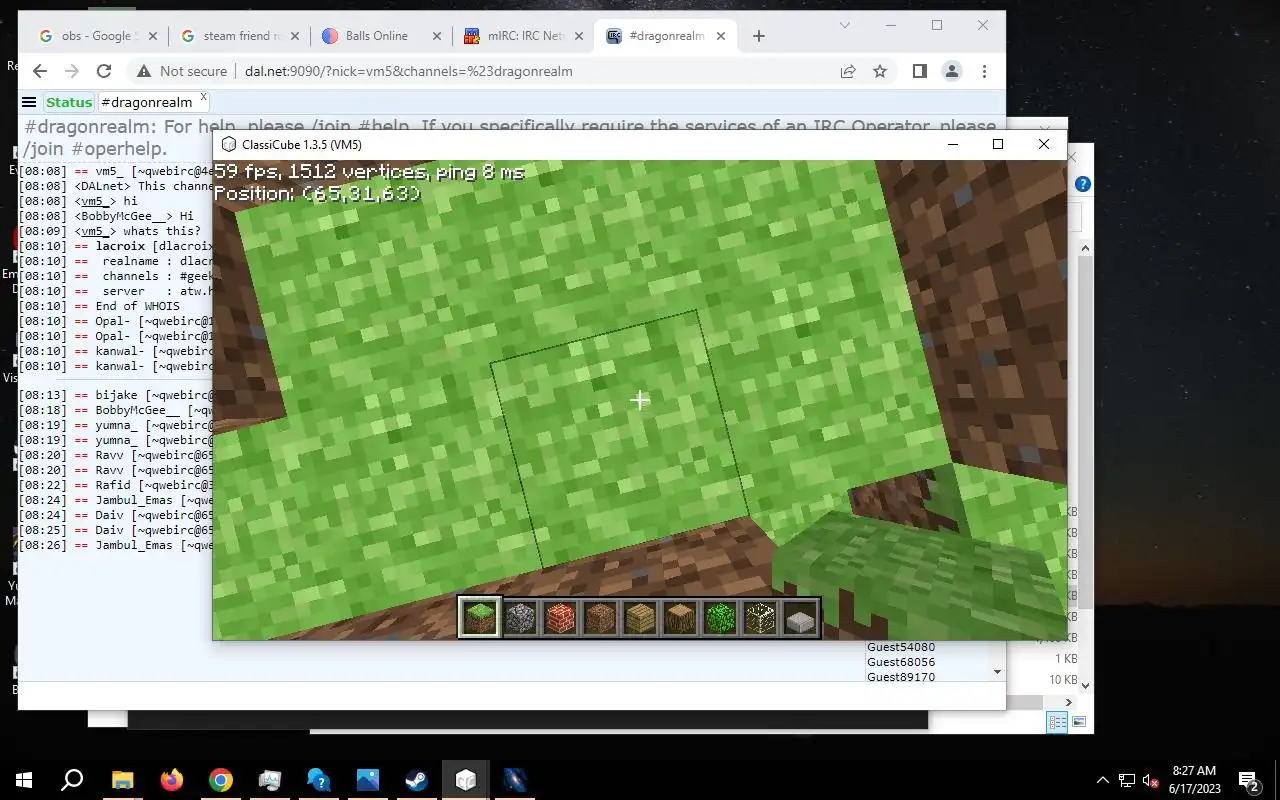Open the Chrome profile avatar menu
Viewport: 1280px width, 800px height.
[952, 71]
